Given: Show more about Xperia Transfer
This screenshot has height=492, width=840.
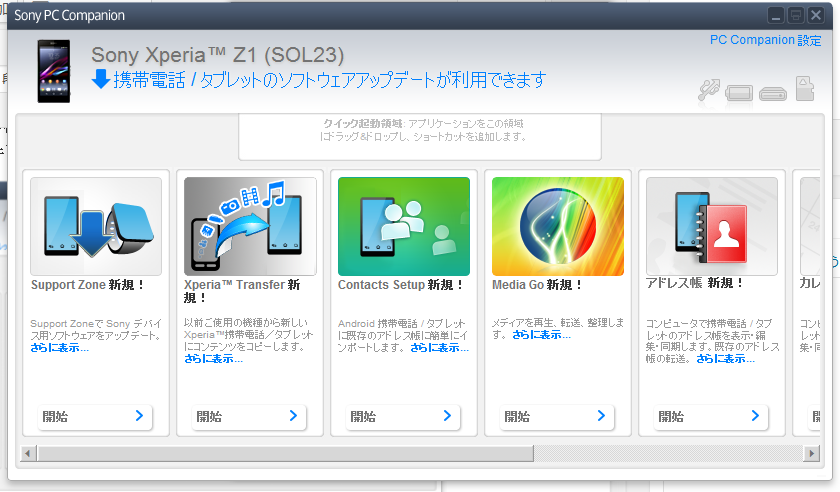Looking at the screenshot, I should (x=213, y=359).
